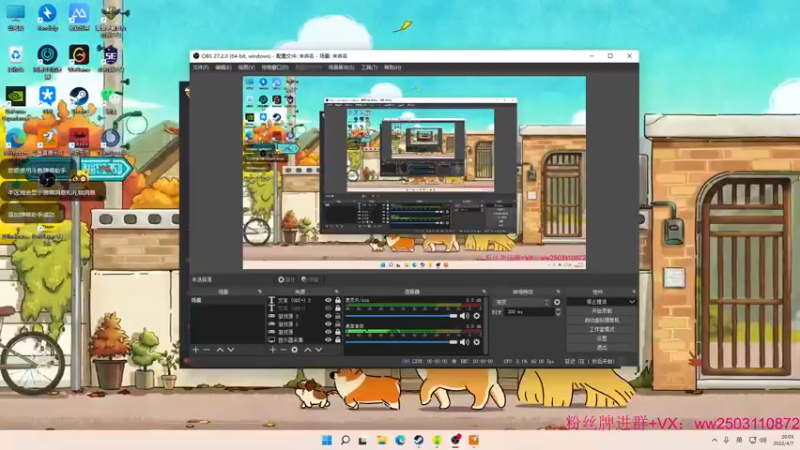This screenshot has width=800, height=450.
Task: Hide the 游戏源 2 source
Action: point(328,324)
